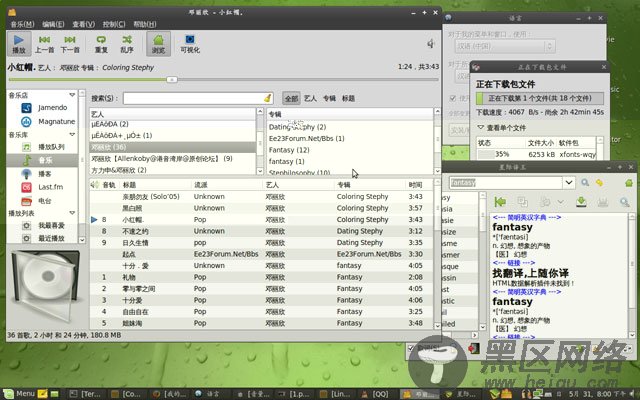640x400 pixels.
Task: Sort tracks by the genre (流派) column
Action: pyautogui.click(x=226, y=185)
